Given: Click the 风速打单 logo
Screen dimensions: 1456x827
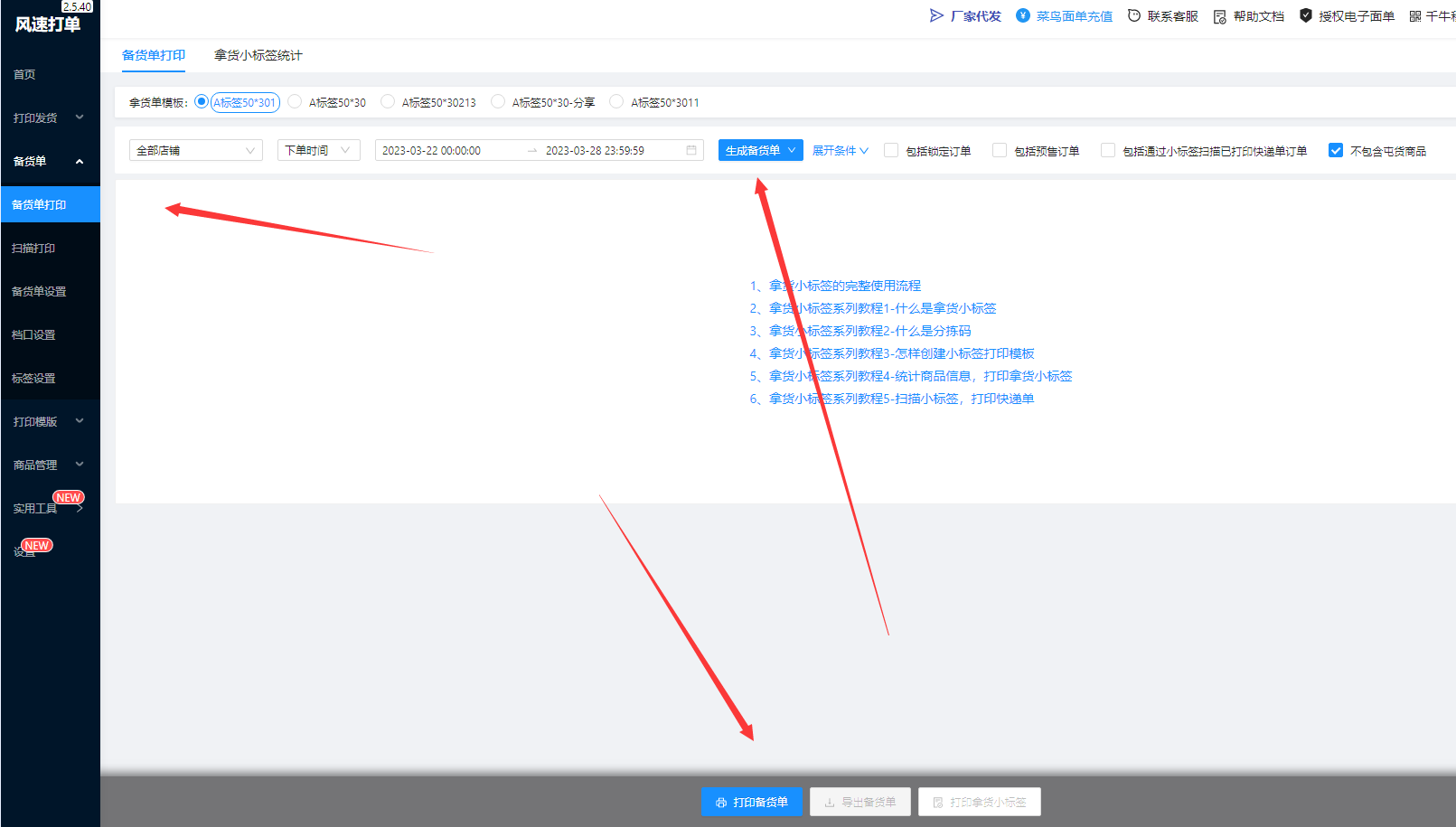Looking at the screenshot, I should [x=48, y=24].
